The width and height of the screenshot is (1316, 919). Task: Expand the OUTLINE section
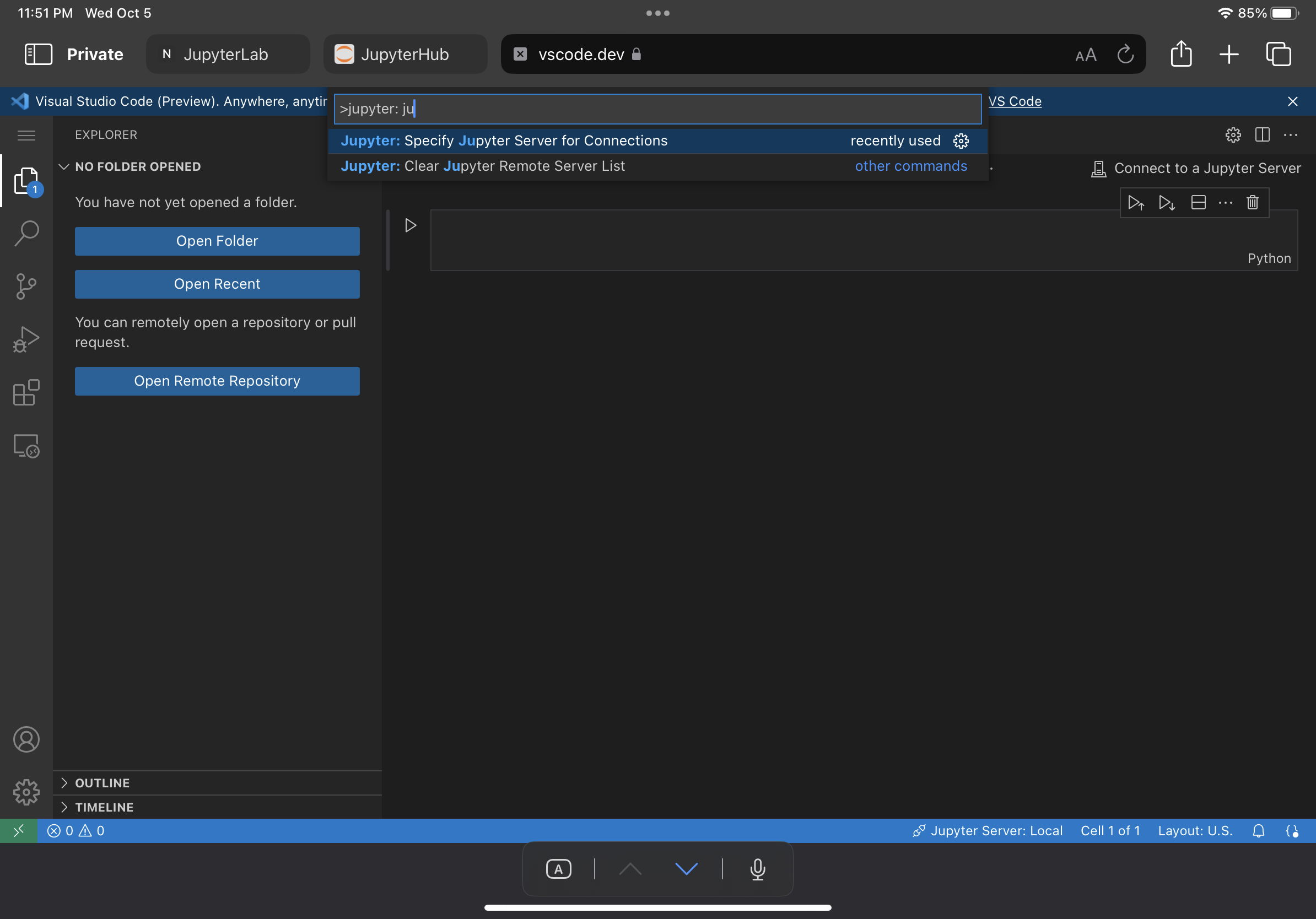(217, 783)
